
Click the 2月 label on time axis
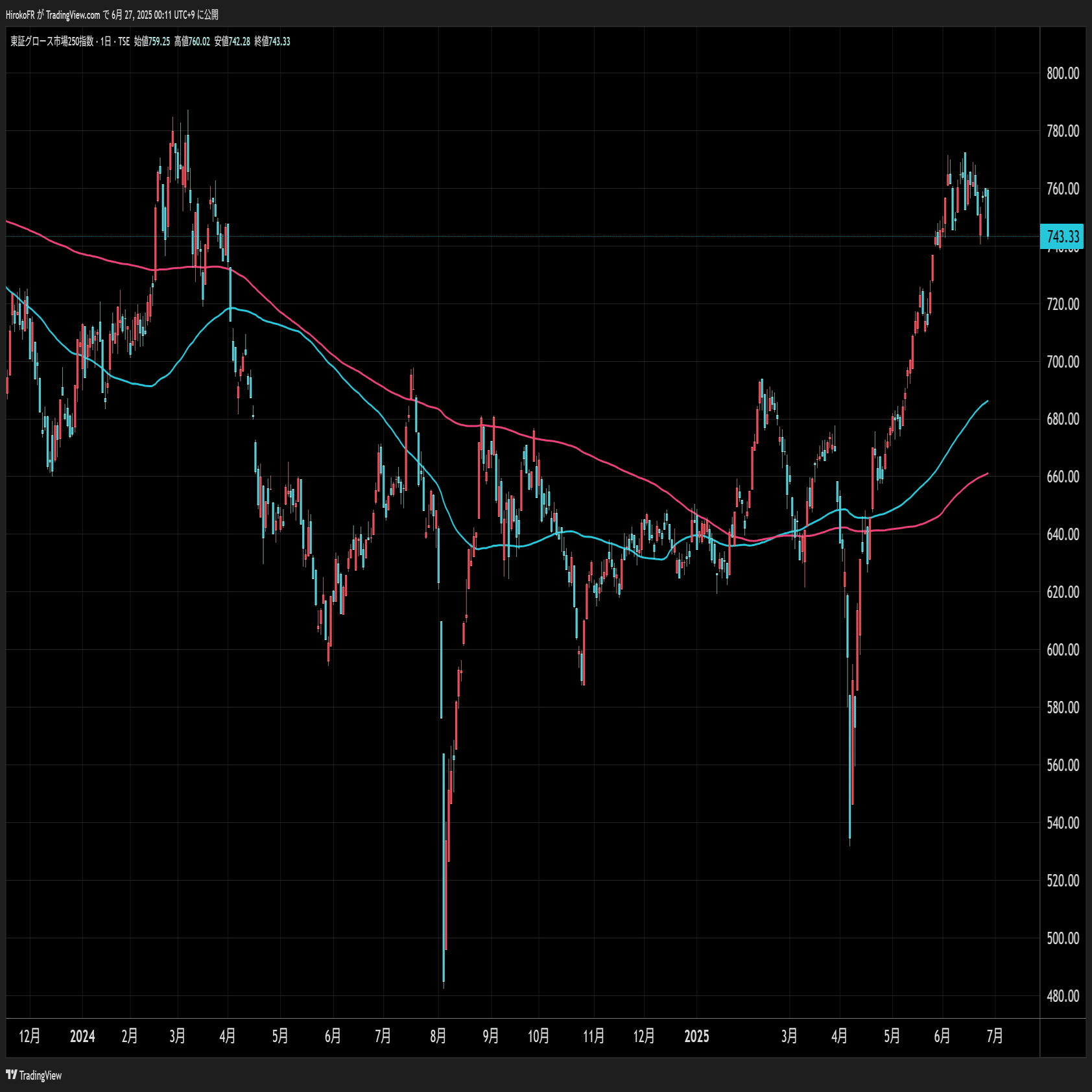pyautogui.click(x=130, y=1036)
